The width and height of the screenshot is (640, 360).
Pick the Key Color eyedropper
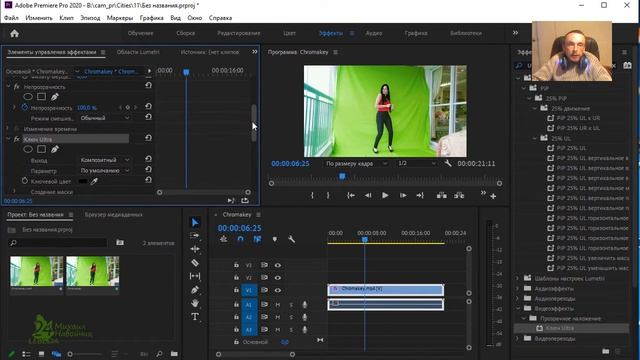pyautogui.click(x=94, y=181)
